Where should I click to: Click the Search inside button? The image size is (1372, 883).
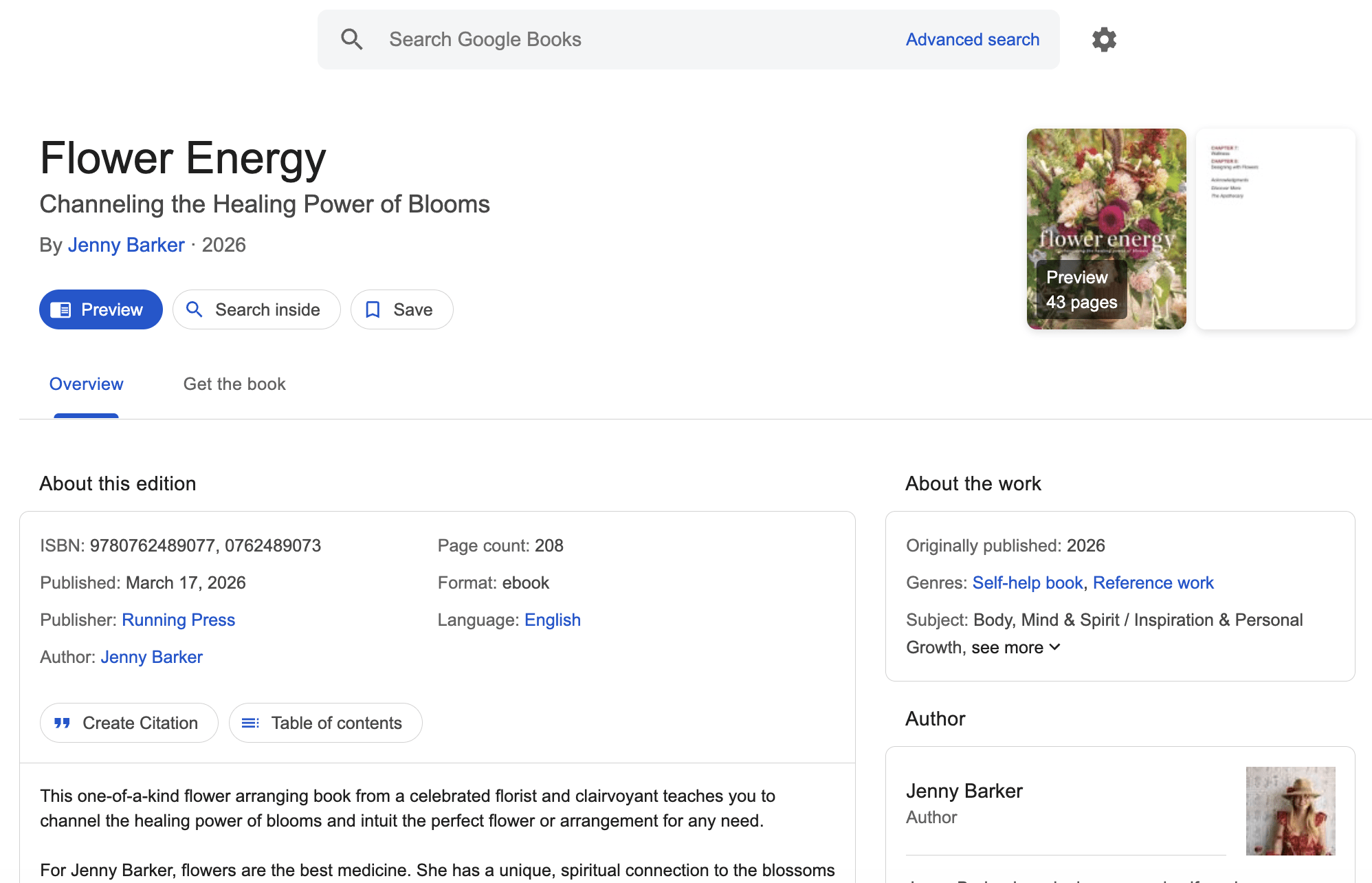(256, 309)
